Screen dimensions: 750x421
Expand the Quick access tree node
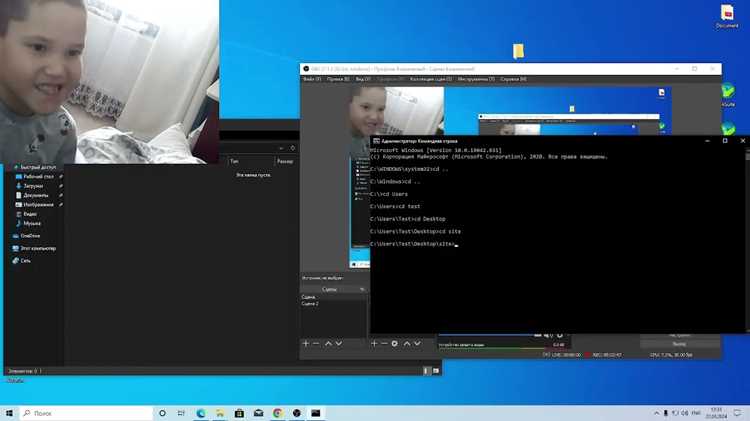point(11,167)
